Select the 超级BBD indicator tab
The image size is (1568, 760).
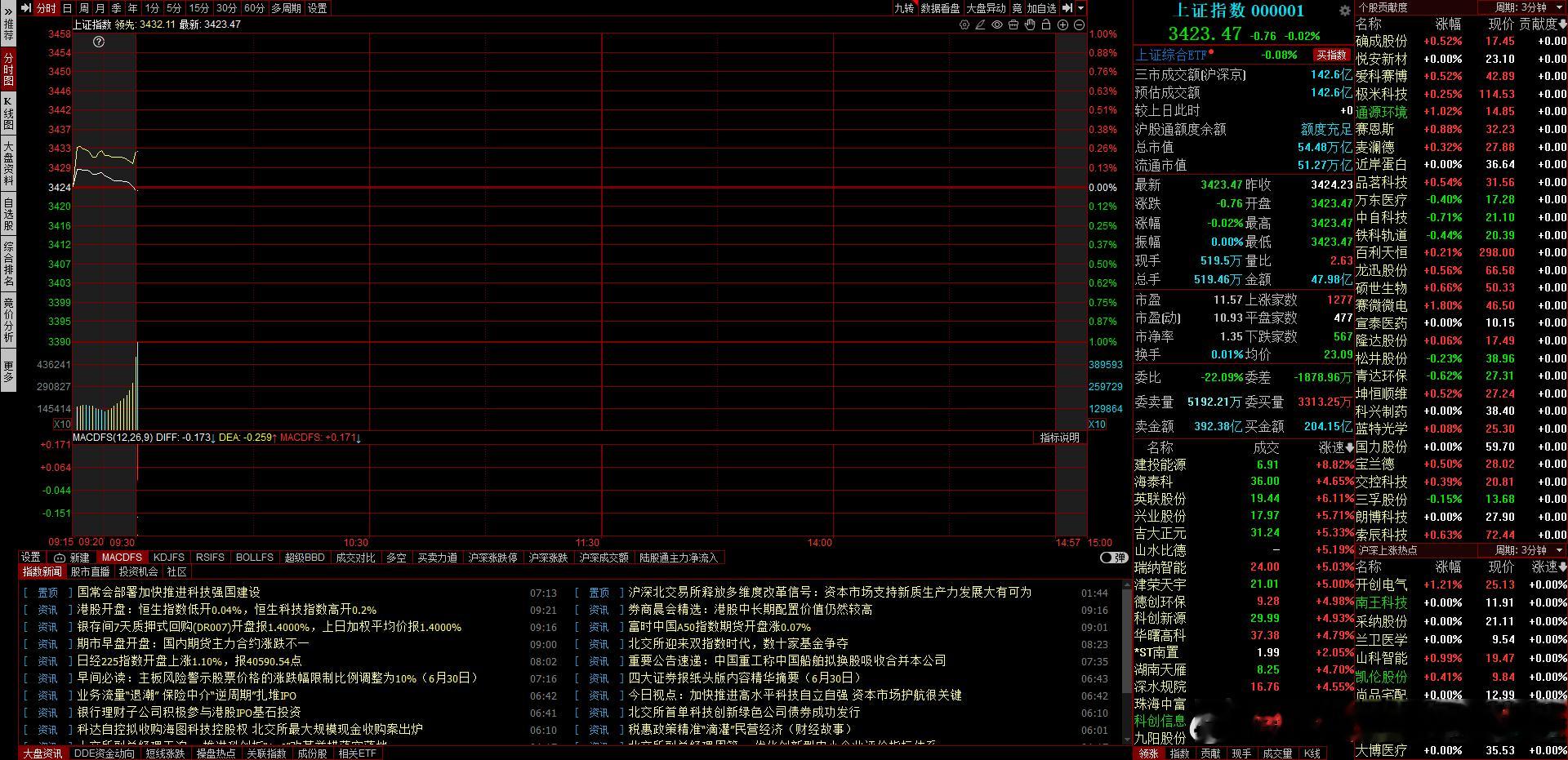pos(305,558)
